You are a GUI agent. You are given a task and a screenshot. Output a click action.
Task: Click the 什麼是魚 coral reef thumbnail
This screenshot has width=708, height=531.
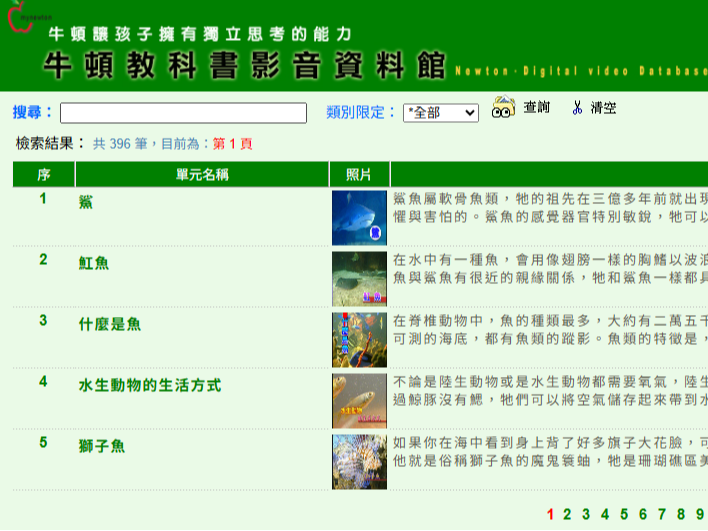tap(359, 340)
